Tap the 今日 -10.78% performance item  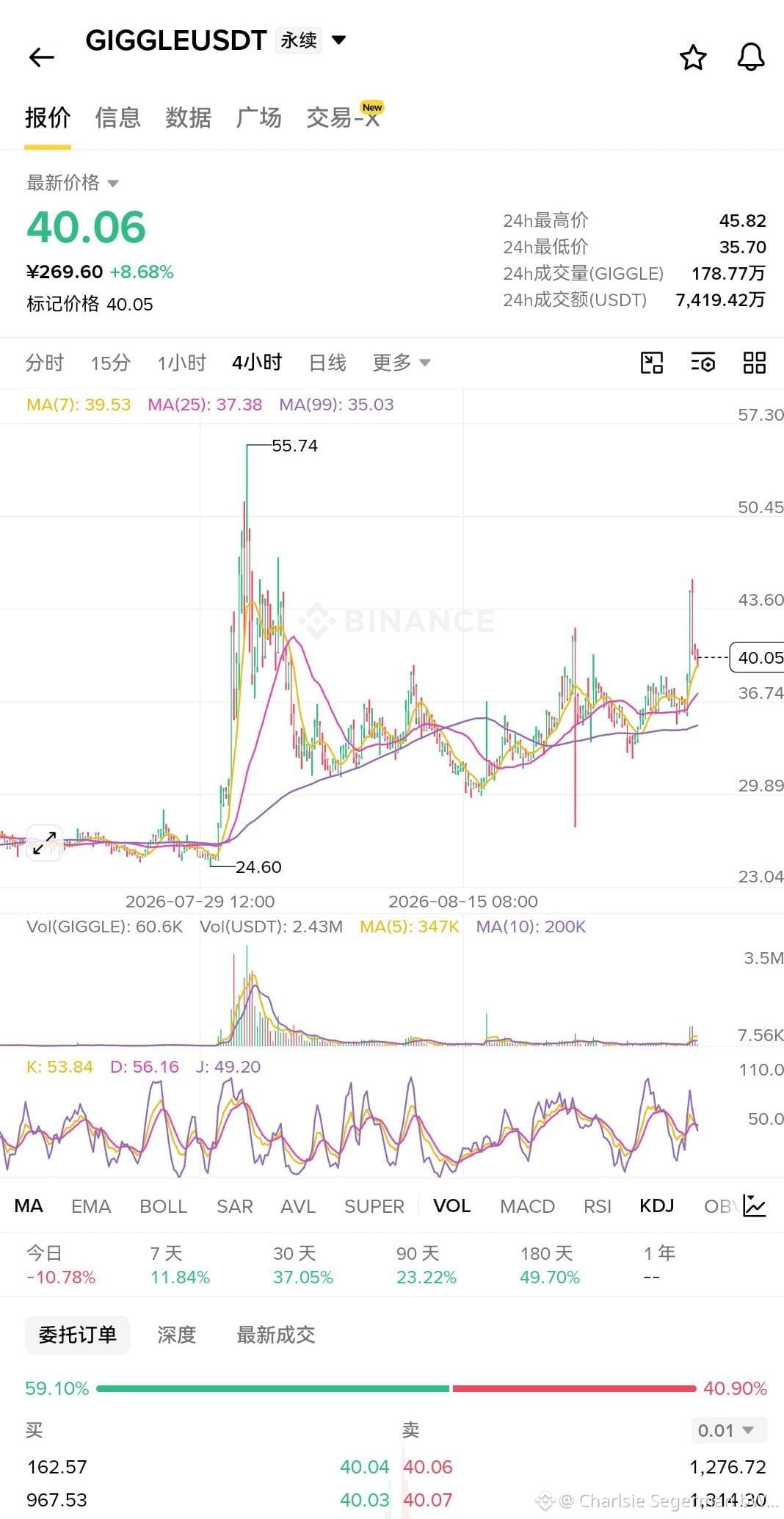click(x=61, y=1265)
